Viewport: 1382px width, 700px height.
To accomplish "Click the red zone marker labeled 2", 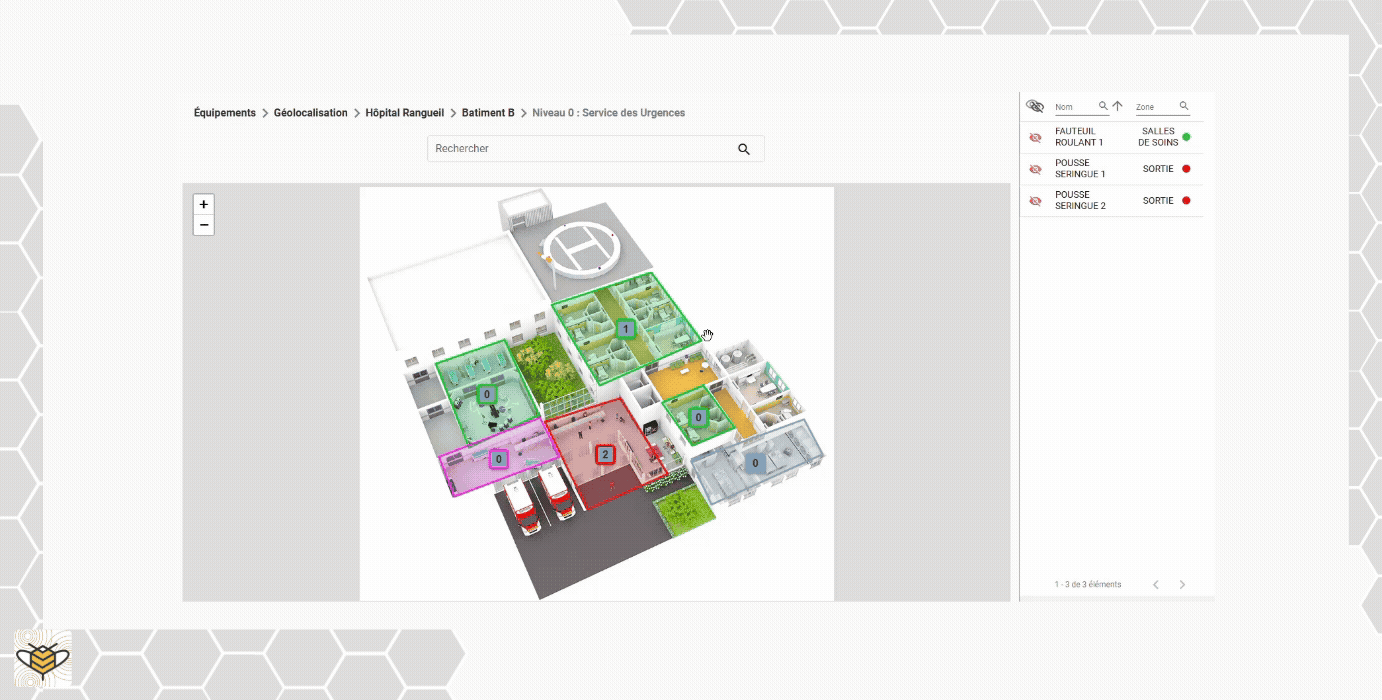I will click(x=604, y=454).
